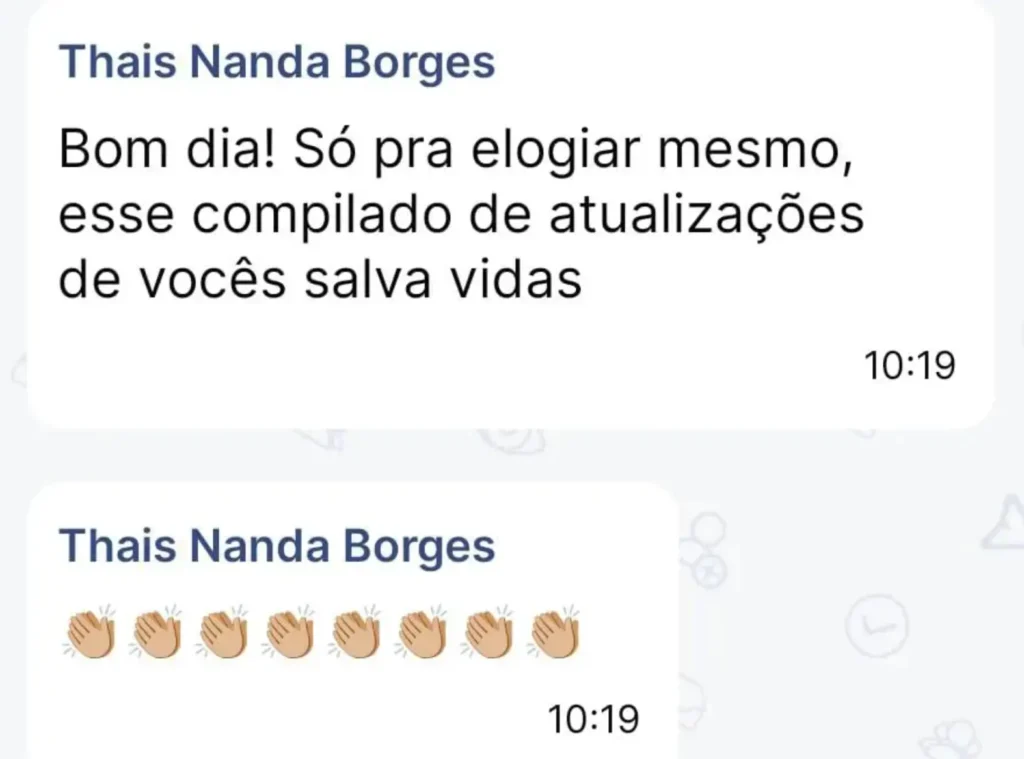Select the 'de vocês' text in the message
1024x759 pixels.
(172, 280)
